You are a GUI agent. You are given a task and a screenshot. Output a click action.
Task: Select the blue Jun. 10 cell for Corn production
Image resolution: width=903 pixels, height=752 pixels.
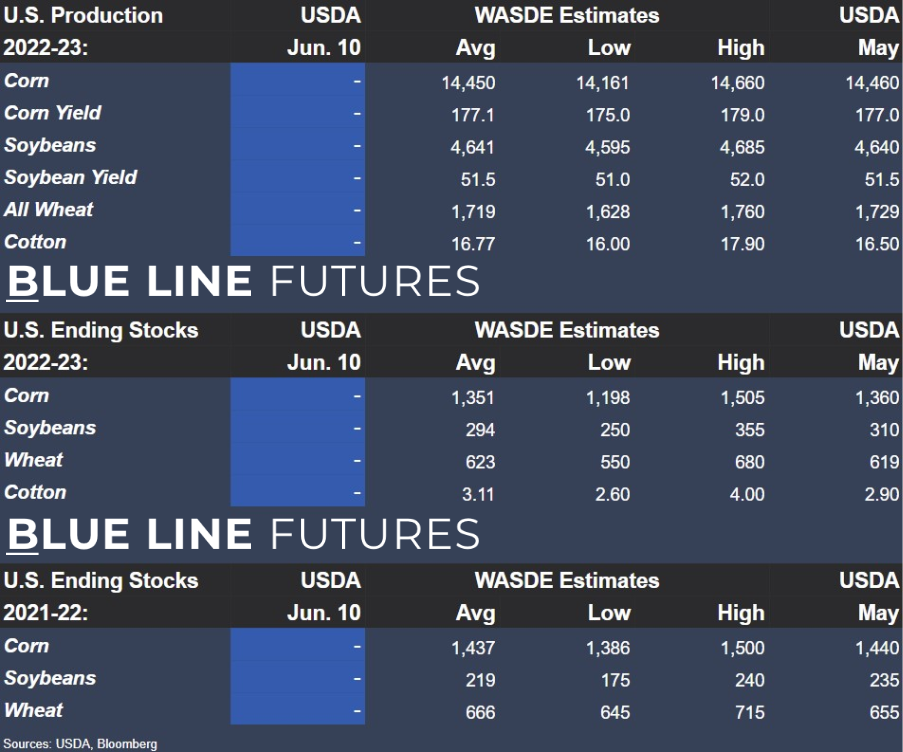298,81
